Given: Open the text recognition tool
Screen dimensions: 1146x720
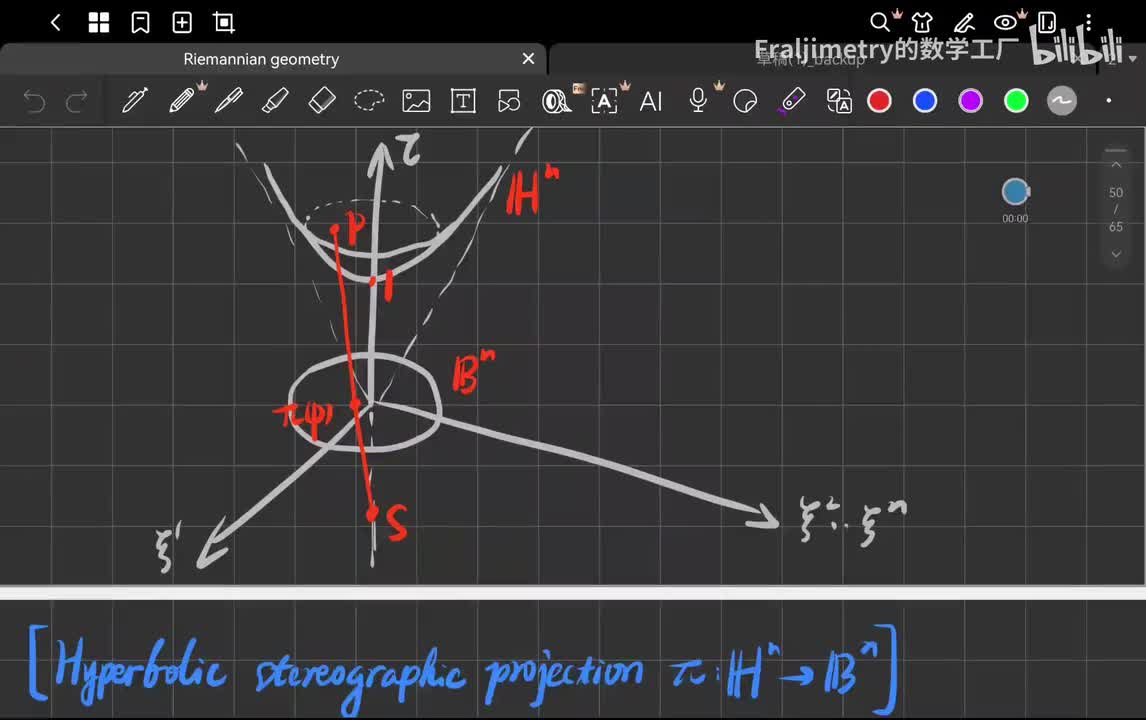Looking at the screenshot, I should coord(604,101).
